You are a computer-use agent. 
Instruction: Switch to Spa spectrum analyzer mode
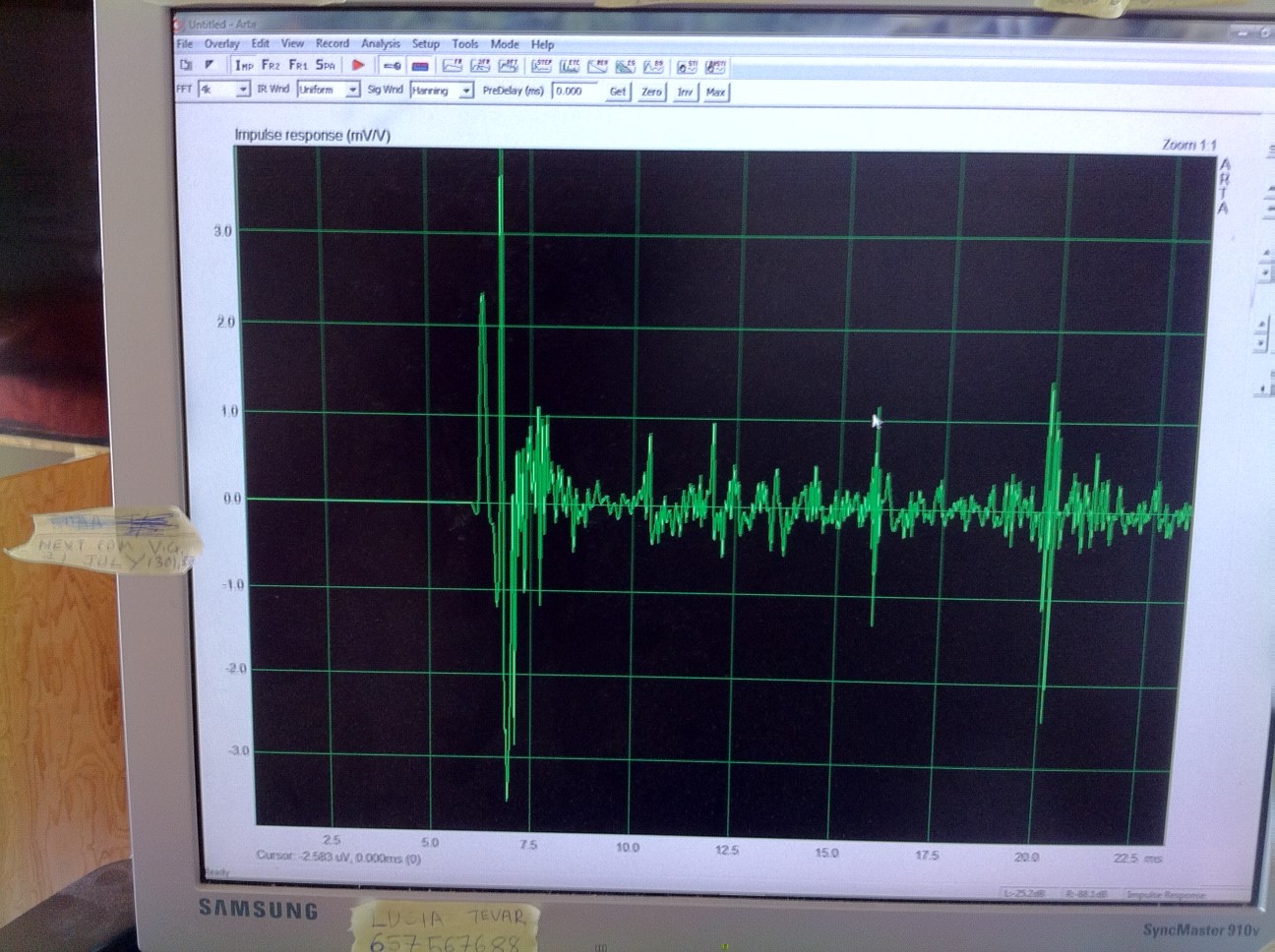click(x=326, y=65)
